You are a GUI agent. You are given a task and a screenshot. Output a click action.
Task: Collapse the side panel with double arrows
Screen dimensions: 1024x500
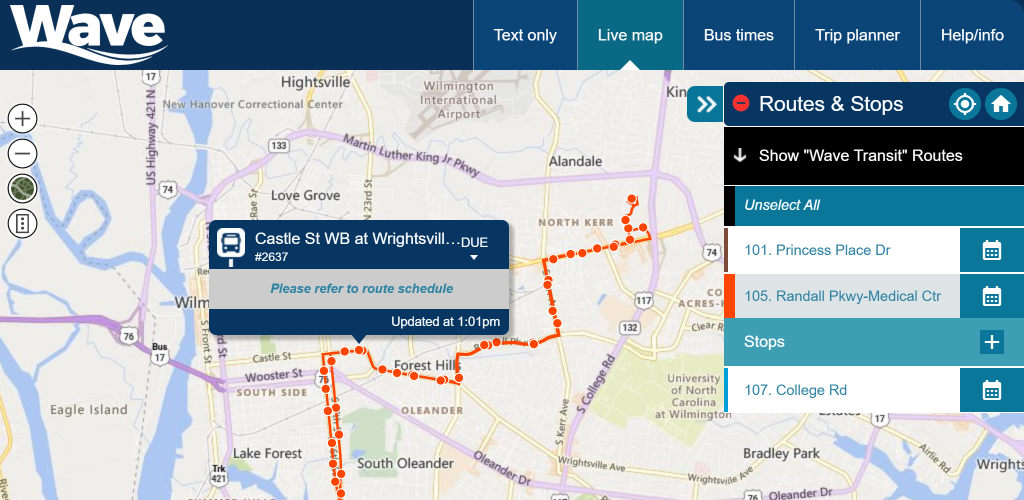[x=705, y=104]
